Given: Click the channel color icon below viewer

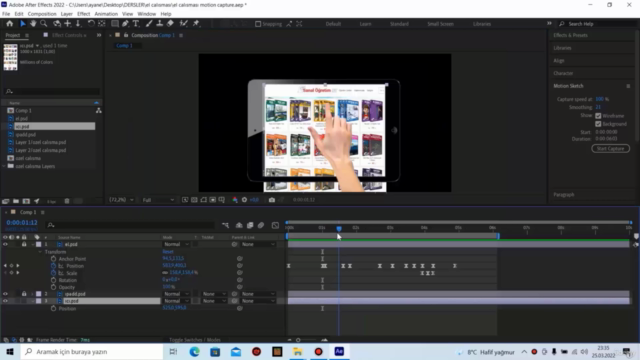Looking at the screenshot, I should [x=235, y=200].
